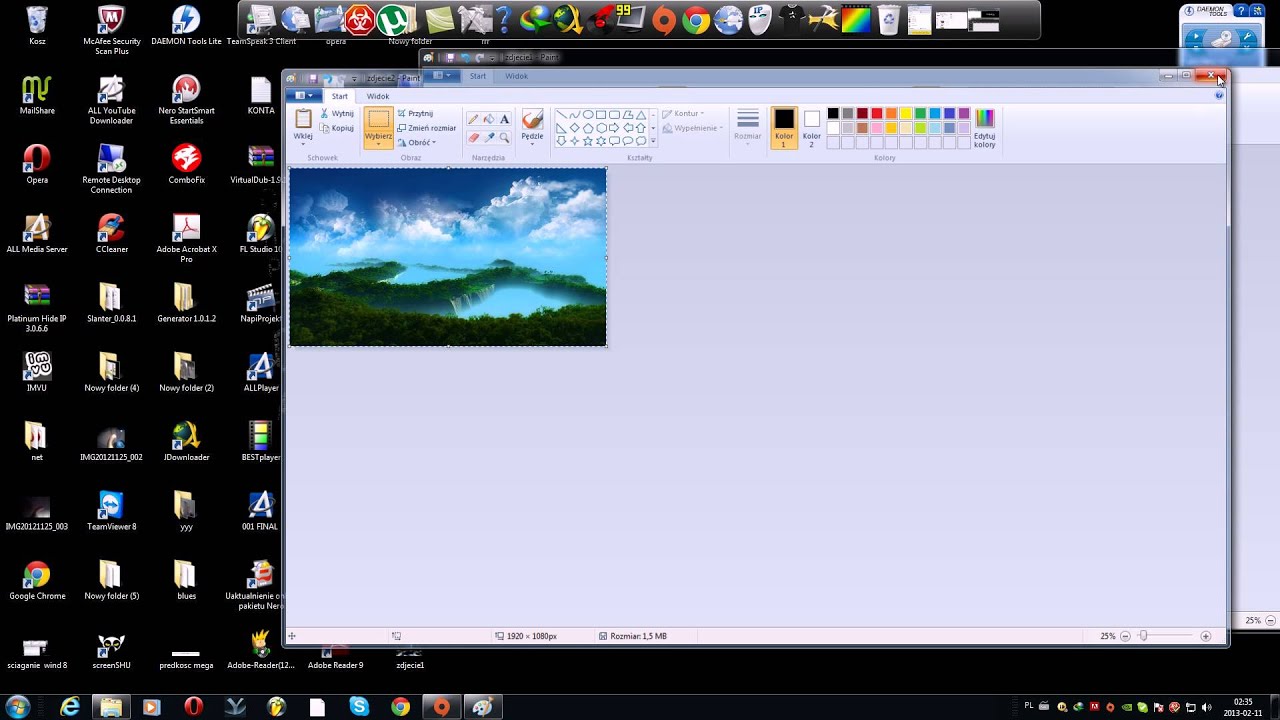Image resolution: width=1280 pixels, height=720 pixels.
Task: Select the Eraser tool
Action: click(x=473, y=138)
